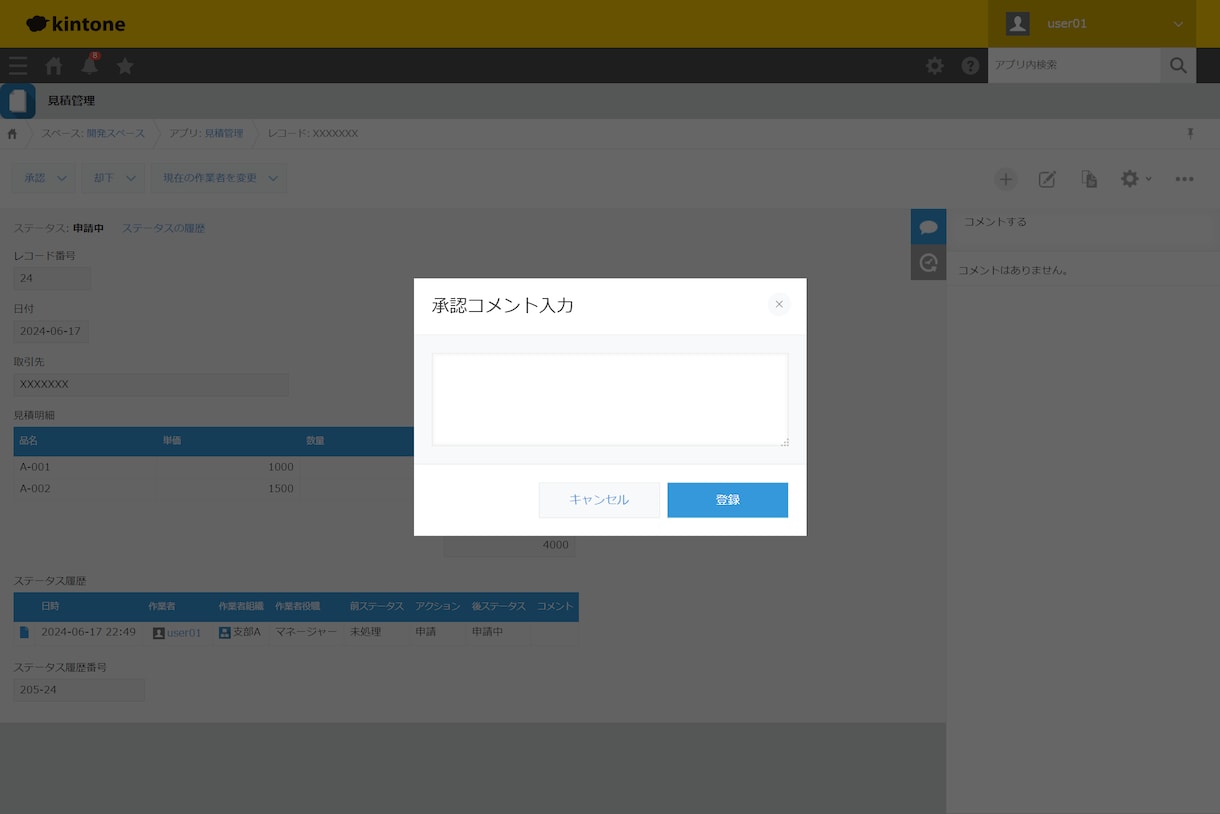Click the 登録 button in the dialog
Screen dimensions: 1220x814
coord(727,500)
